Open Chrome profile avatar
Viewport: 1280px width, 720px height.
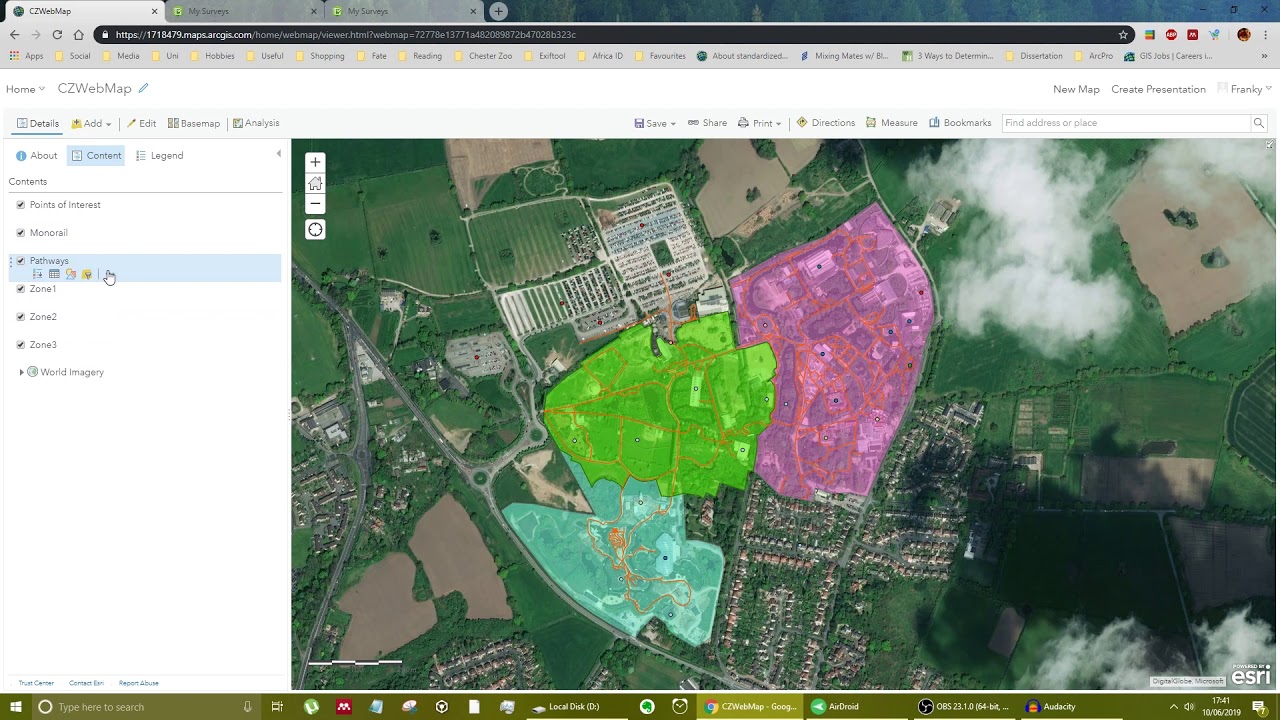coord(1244,34)
